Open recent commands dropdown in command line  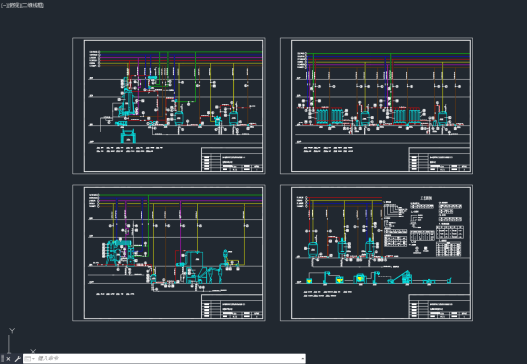pyautogui.click(x=29, y=359)
